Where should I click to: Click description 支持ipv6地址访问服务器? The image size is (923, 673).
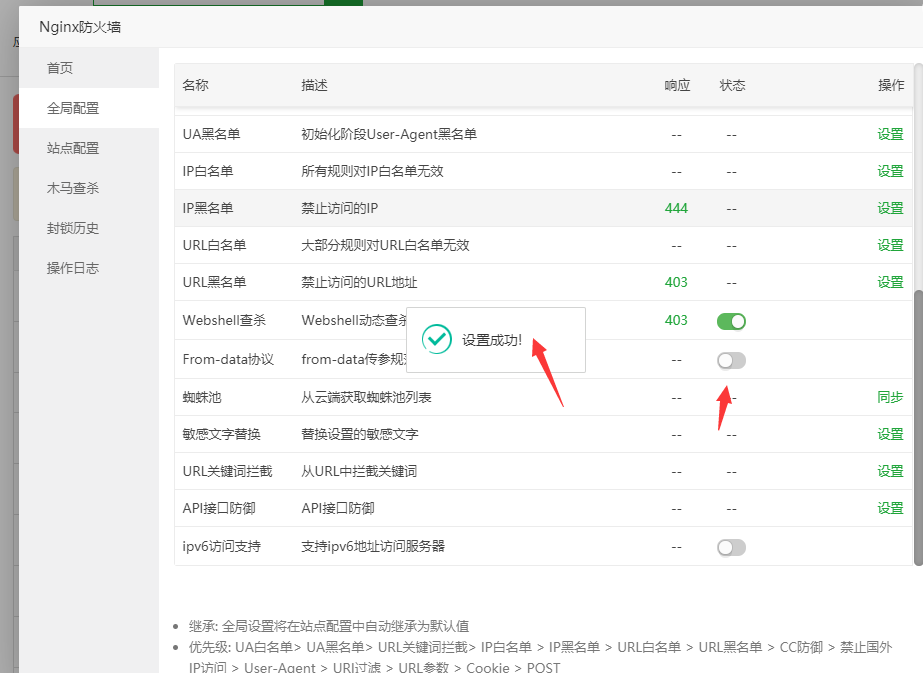(x=373, y=546)
